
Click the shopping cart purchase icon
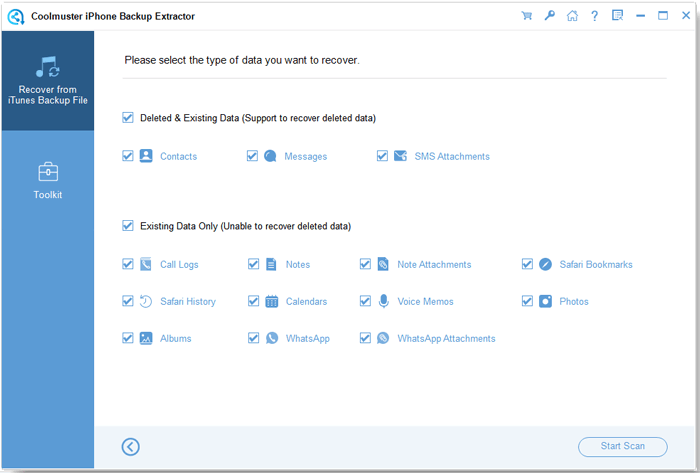click(527, 16)
